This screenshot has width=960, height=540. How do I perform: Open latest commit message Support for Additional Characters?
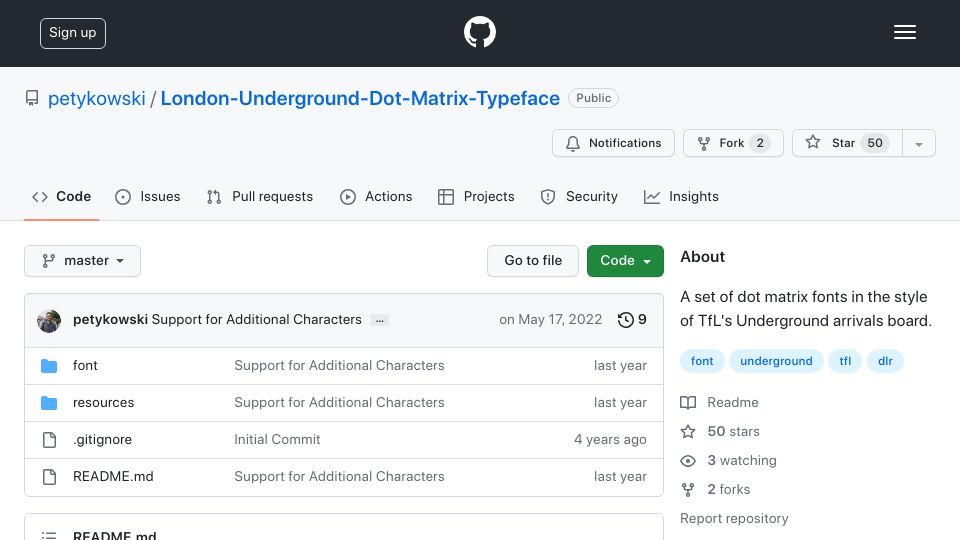click(x=257, y=320)
